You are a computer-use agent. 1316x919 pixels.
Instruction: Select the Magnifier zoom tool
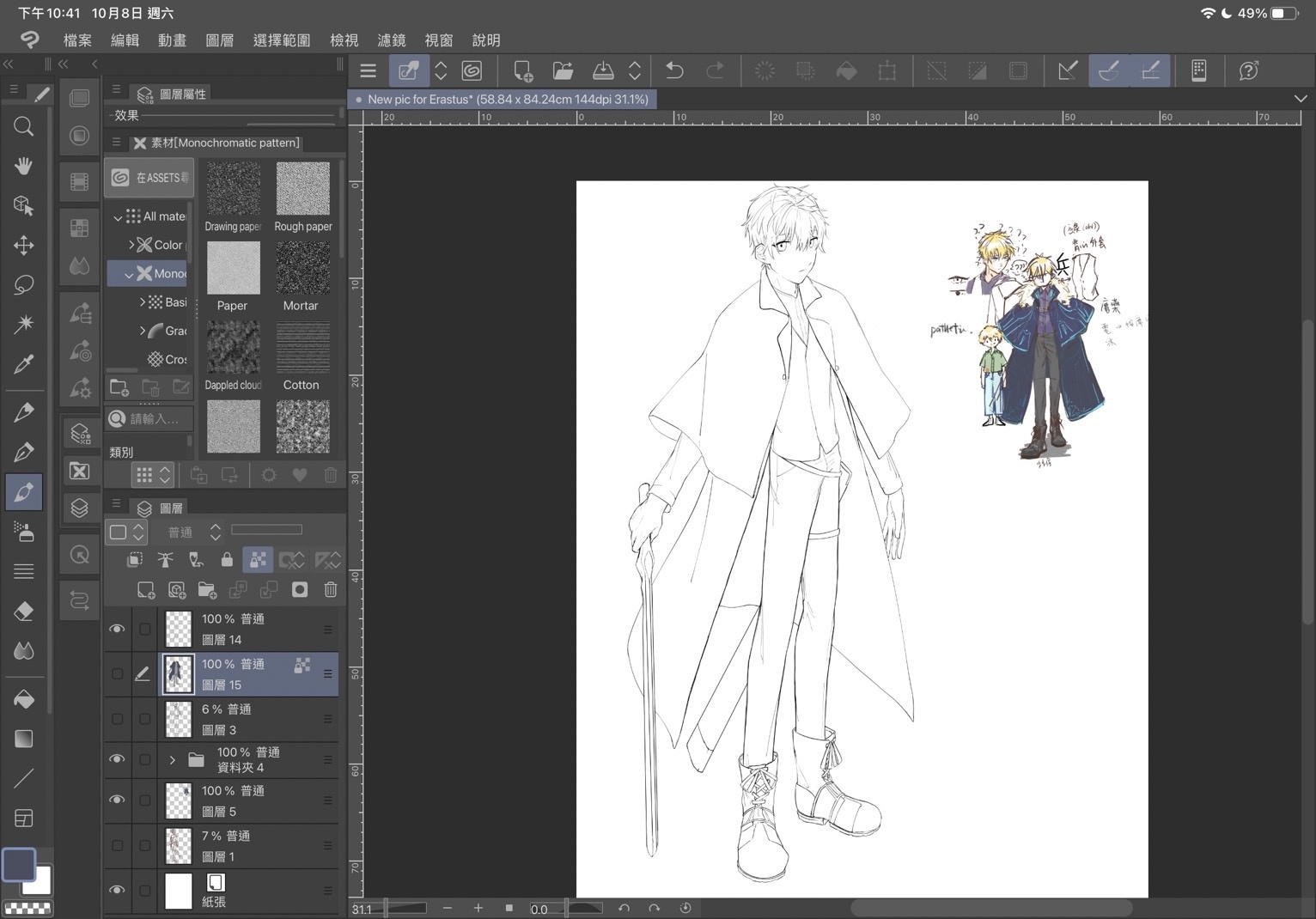(x=23, y=127)
